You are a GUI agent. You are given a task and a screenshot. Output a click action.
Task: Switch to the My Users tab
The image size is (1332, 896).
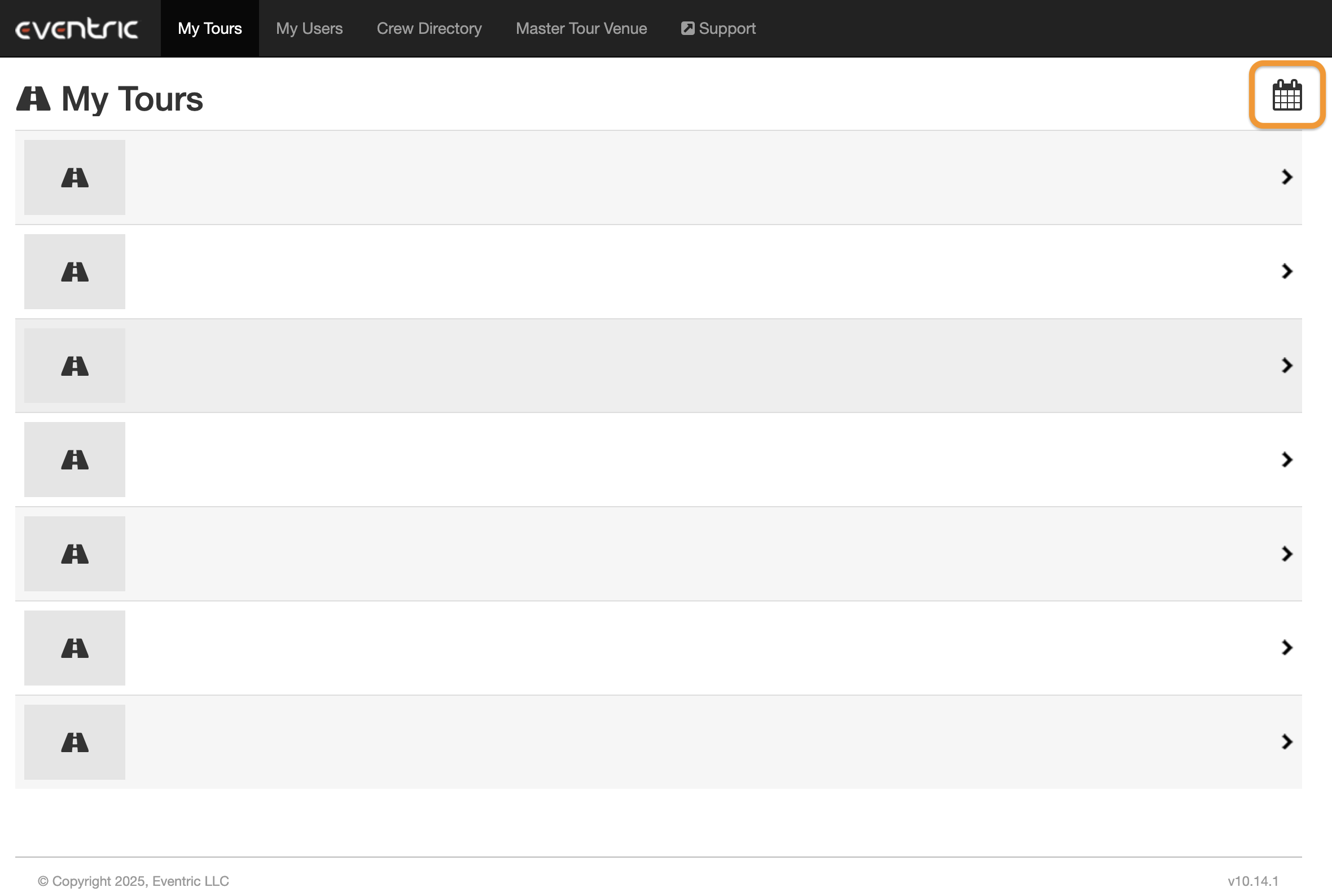pyautogui.click(x=309, y=29)
